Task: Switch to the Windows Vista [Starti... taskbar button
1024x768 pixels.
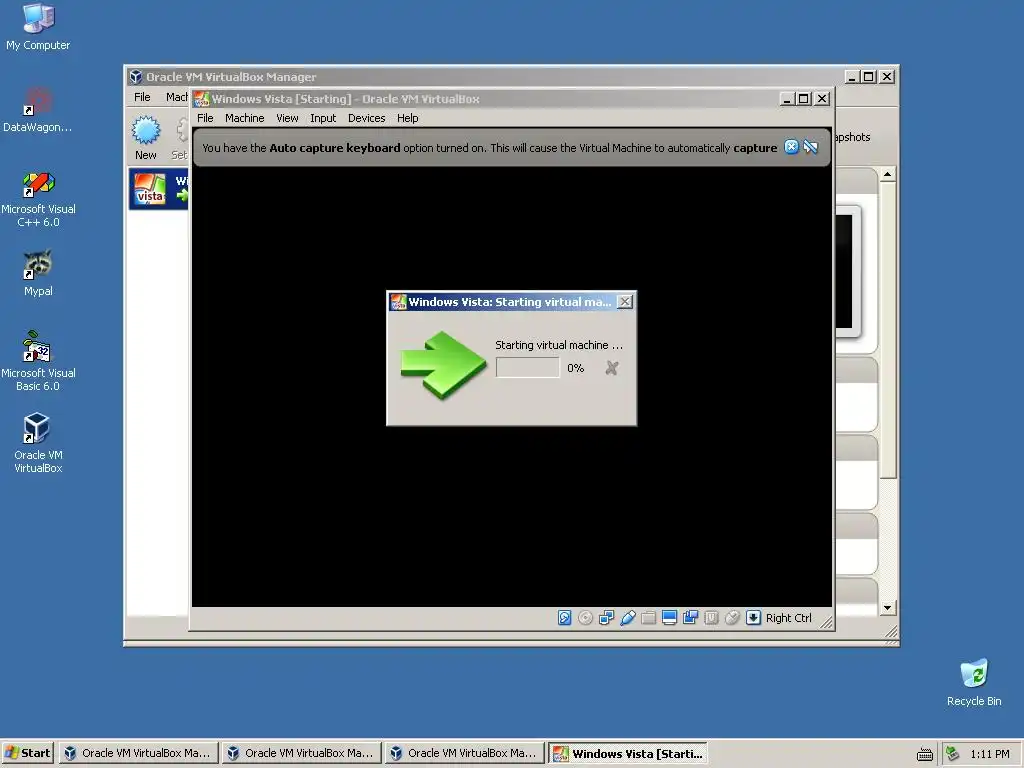Action: coord(628,753)
